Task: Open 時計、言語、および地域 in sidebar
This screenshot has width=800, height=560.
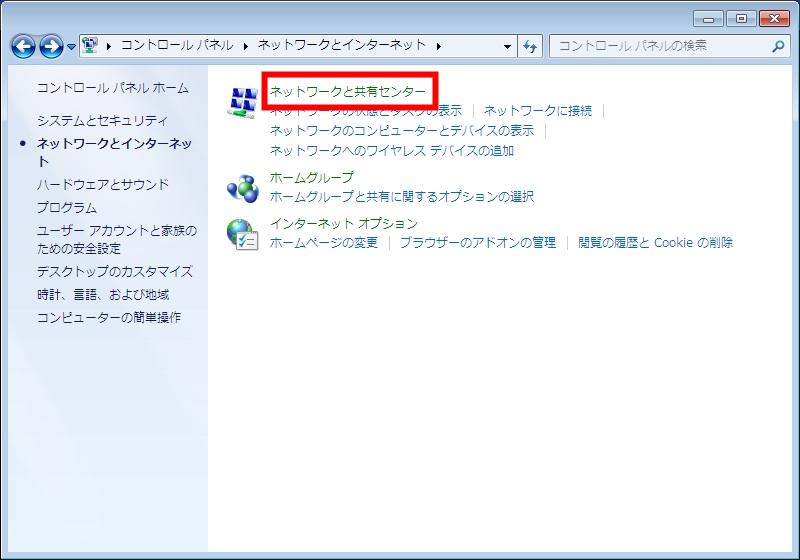Action: [x=103, y=294]
